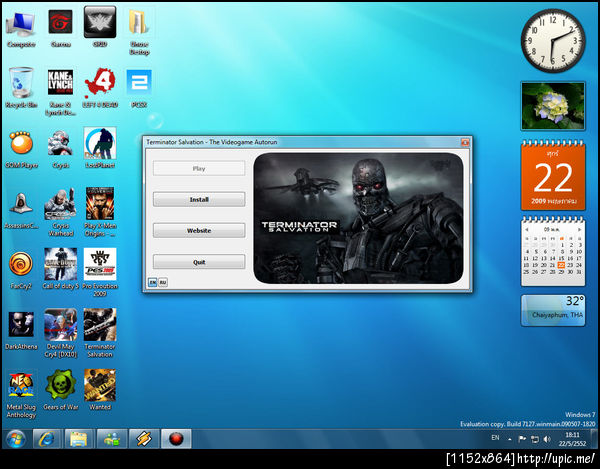600x469 pixels.
Task: Click the hydrangea slideshow gadget picture
Action: pos(553,106)
